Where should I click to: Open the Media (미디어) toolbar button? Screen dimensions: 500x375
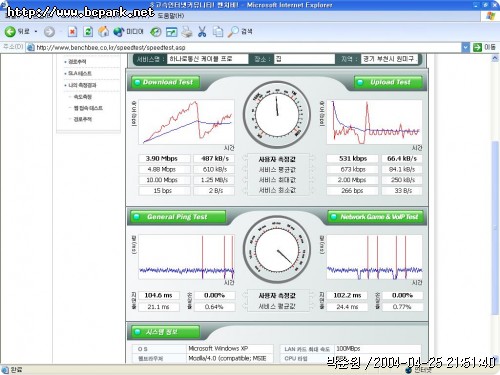click(x=128, y=32)
